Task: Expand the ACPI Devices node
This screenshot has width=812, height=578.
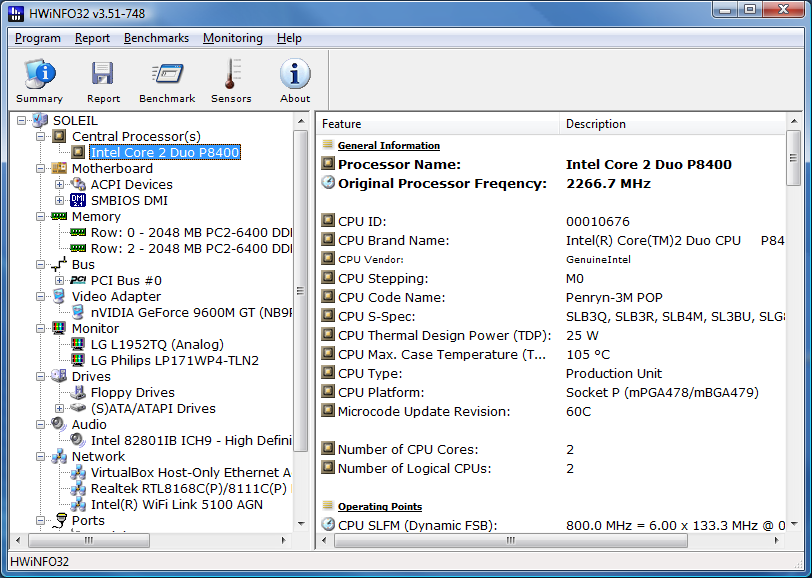Action: 60,184
